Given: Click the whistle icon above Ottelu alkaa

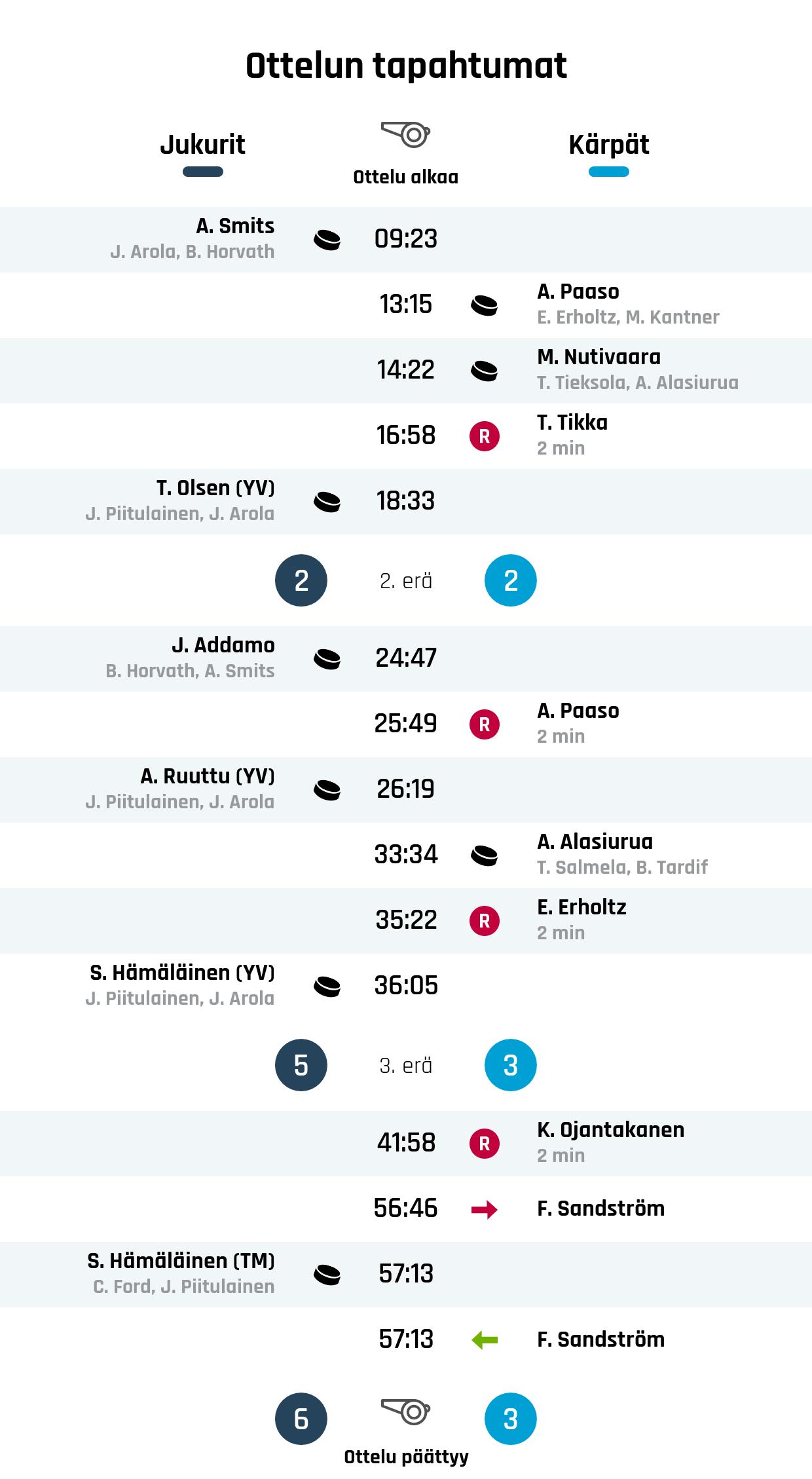Looking at the screenshot, I should [405, 134].
